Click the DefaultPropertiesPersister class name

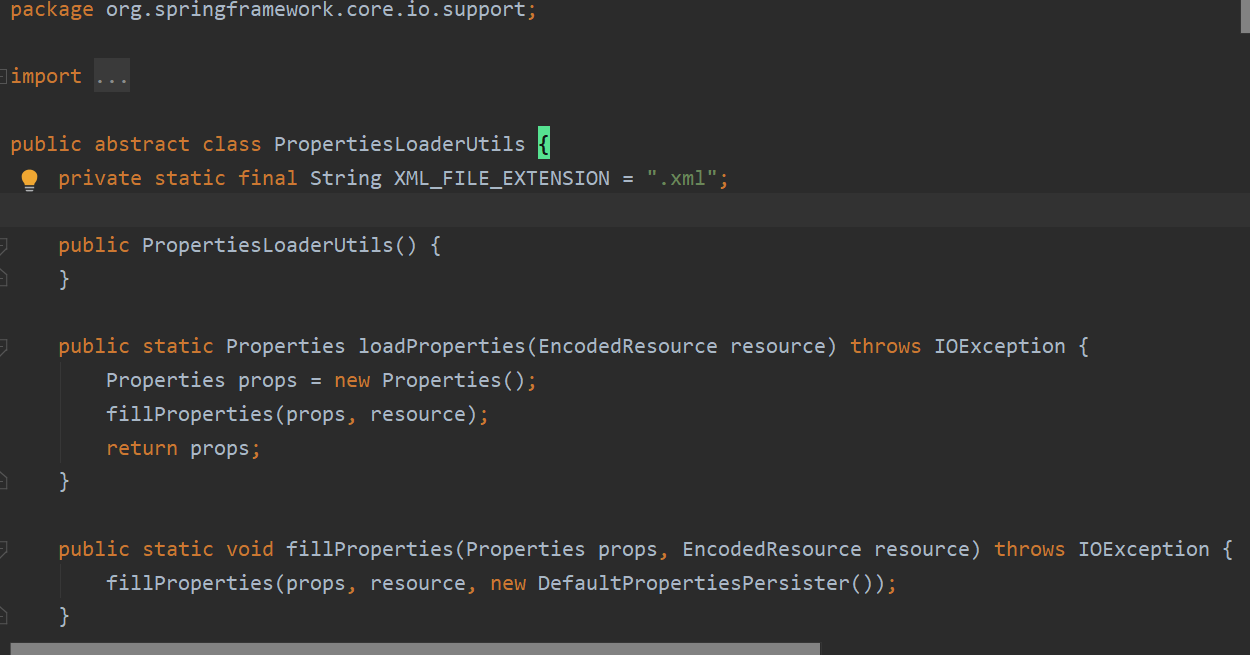coord(694,583)
